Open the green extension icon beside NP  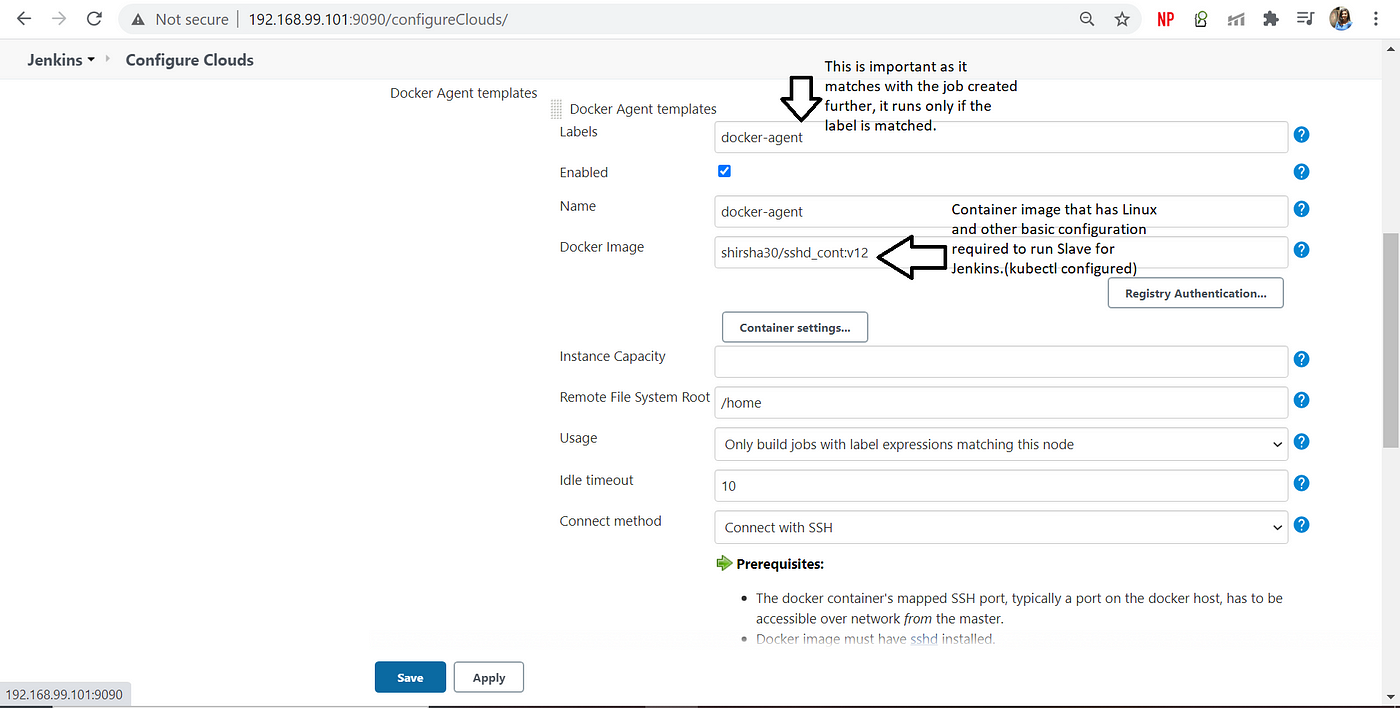point(1200,19)
